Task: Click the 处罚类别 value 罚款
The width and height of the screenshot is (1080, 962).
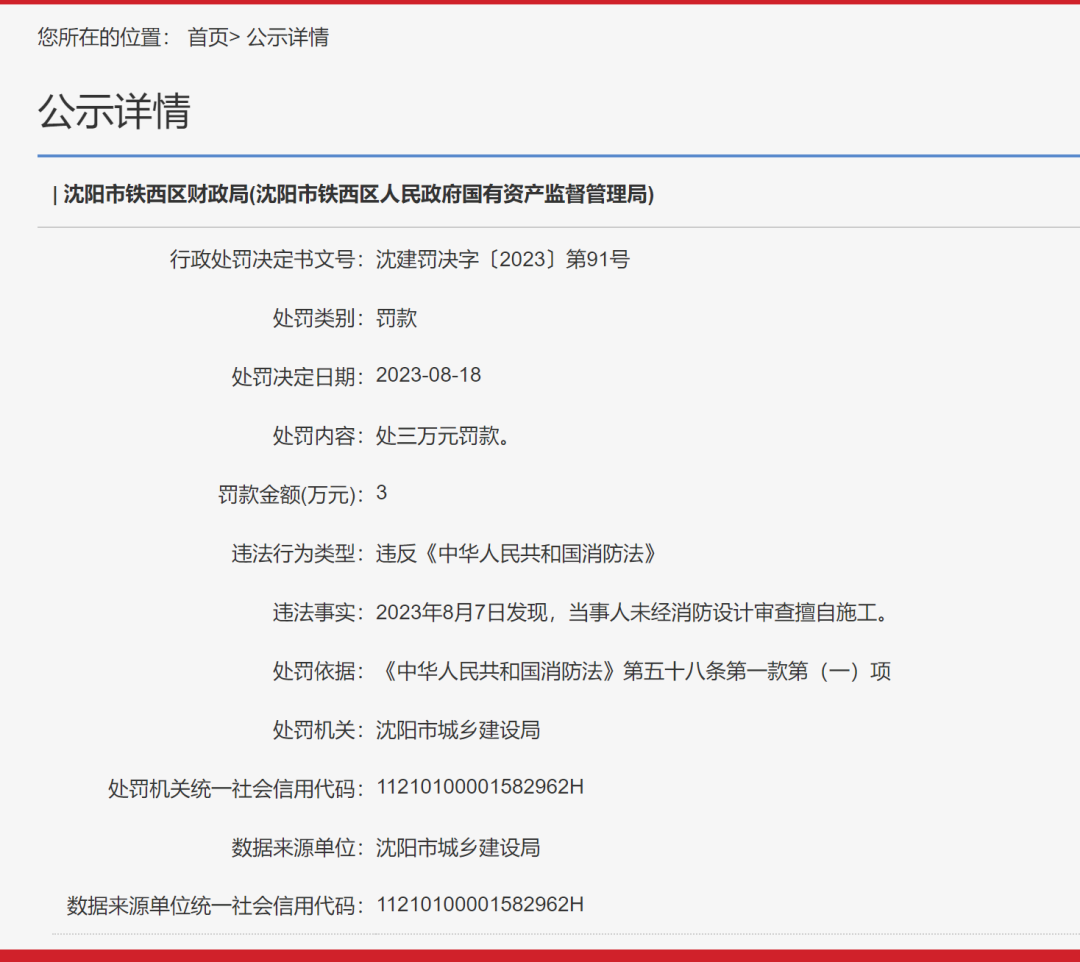Action: pyautogui.click(x=396, y=319)
